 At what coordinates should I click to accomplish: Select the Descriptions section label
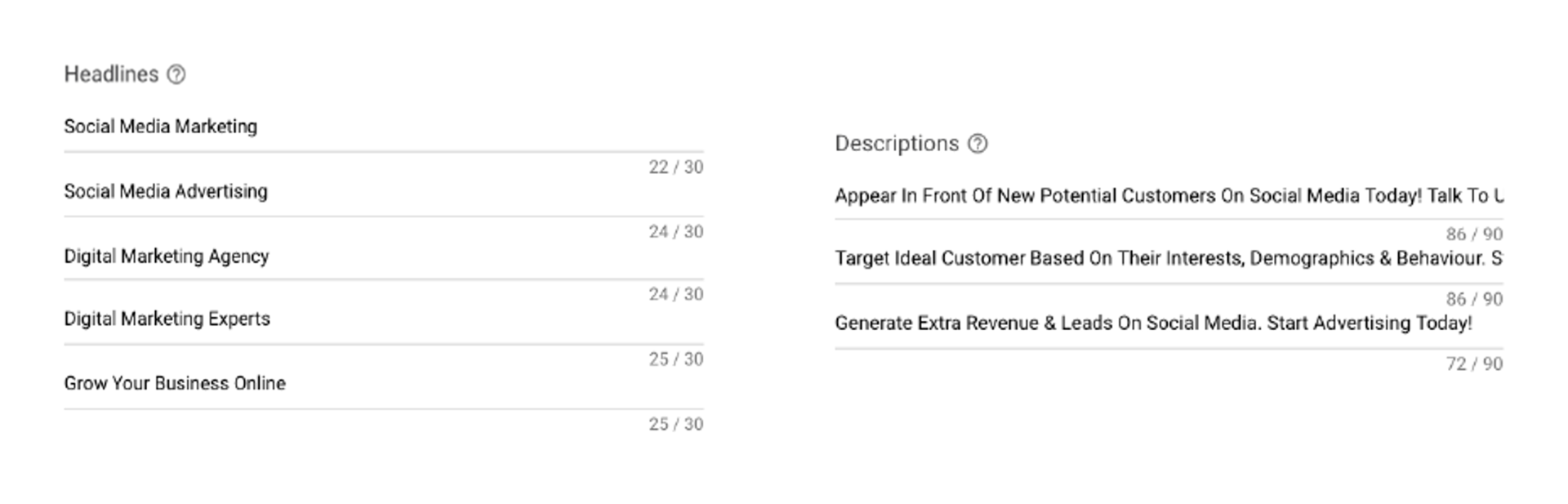[896, 144]
